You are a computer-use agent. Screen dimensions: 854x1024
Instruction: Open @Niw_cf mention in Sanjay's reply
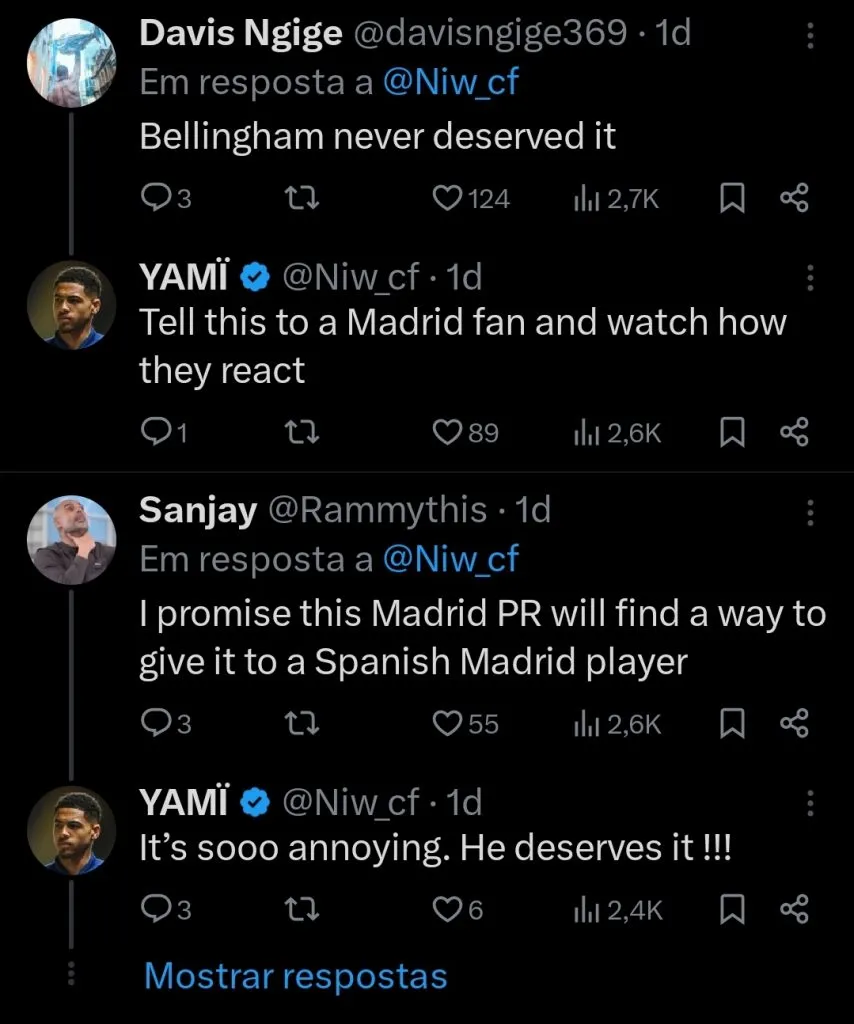[x=451, y=559]
